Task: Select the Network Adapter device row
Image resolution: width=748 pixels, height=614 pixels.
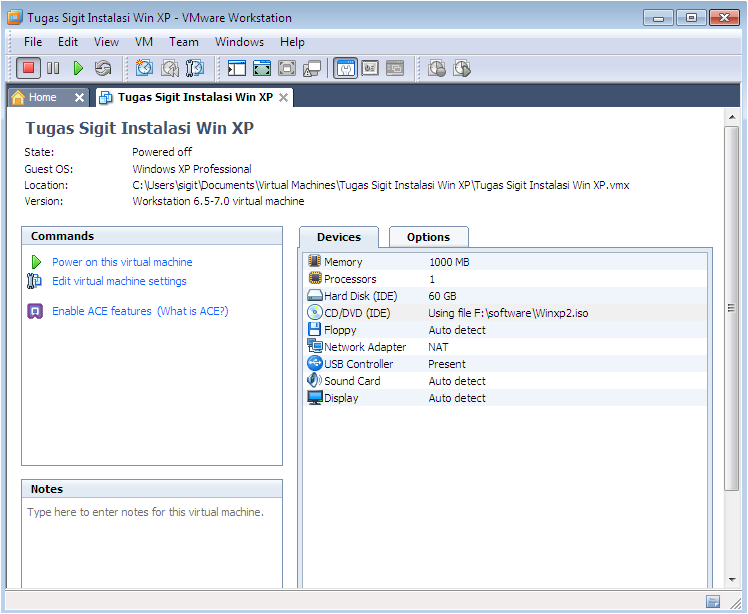Action: tap(506, 347)
